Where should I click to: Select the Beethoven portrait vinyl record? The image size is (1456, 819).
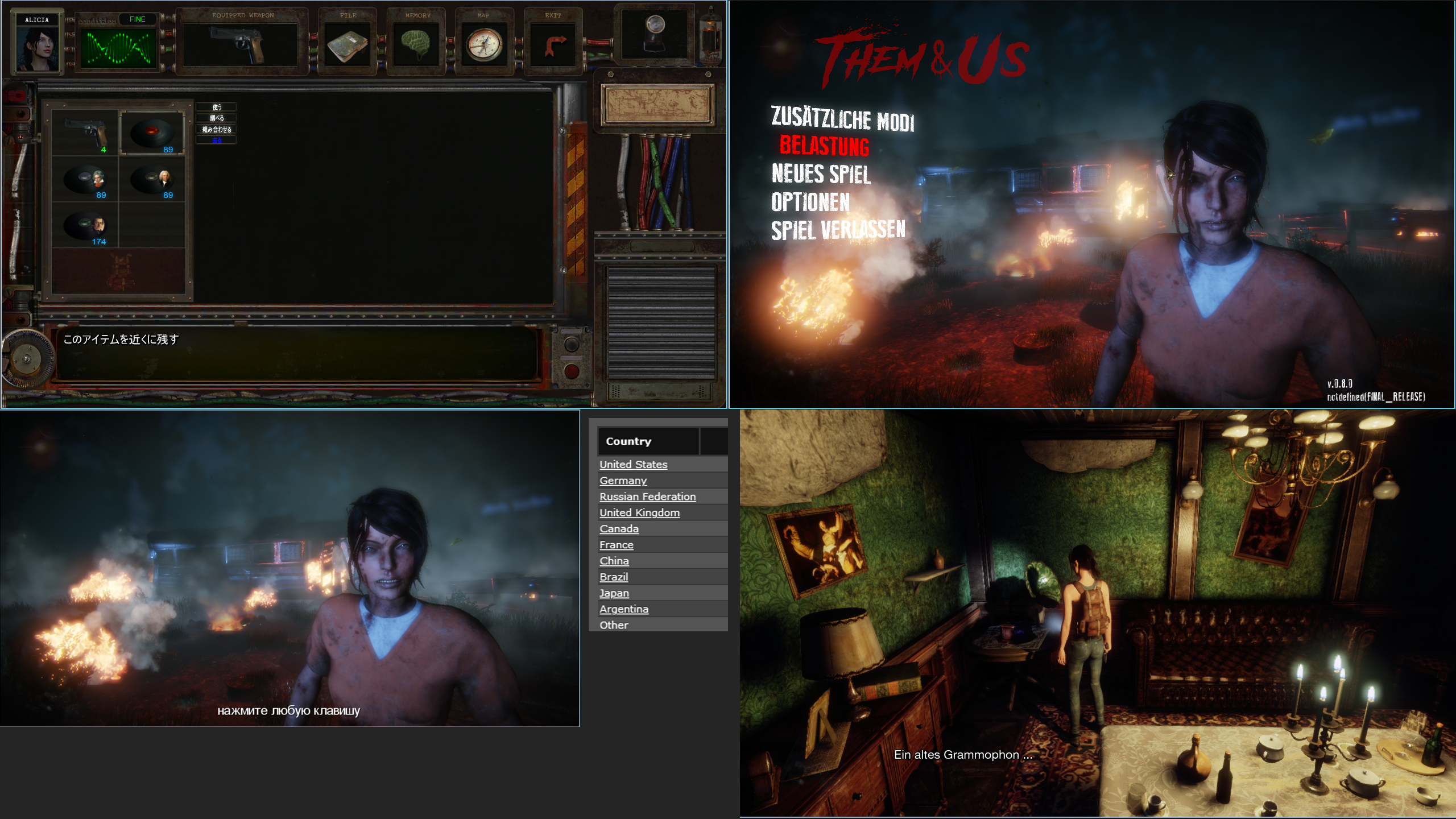85,180
